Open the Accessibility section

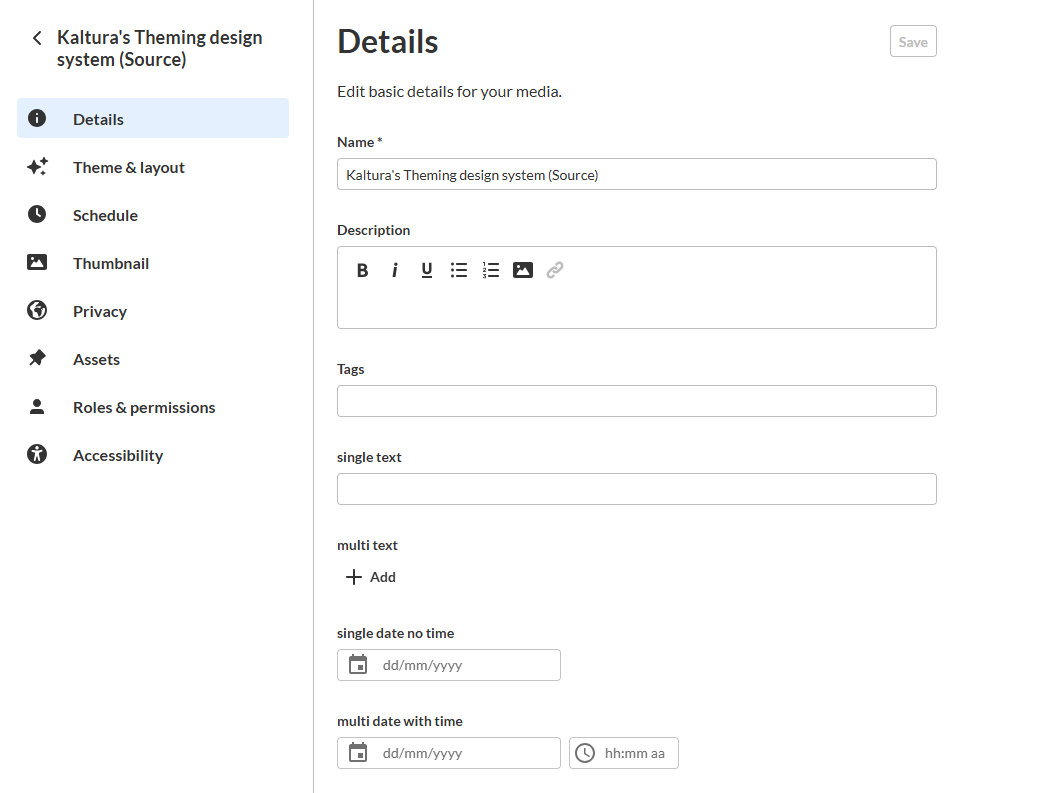point(153,454)
